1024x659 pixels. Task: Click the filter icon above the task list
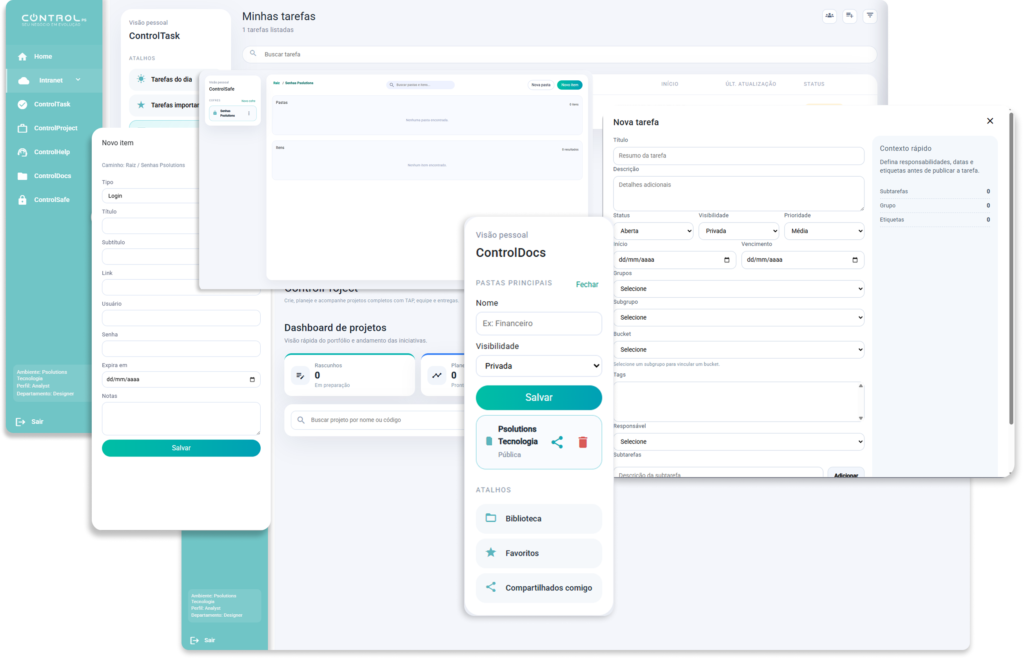[x=869, y=16]
